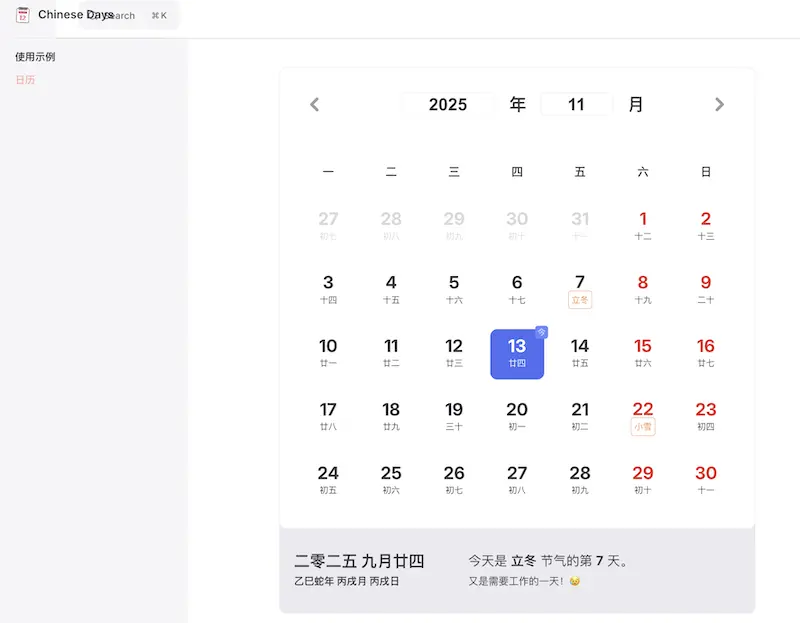This screenshot has width=800, height=623.
Task: Click the 立冬 solar term badge on November 7
Action: click(x=580, y=299)
